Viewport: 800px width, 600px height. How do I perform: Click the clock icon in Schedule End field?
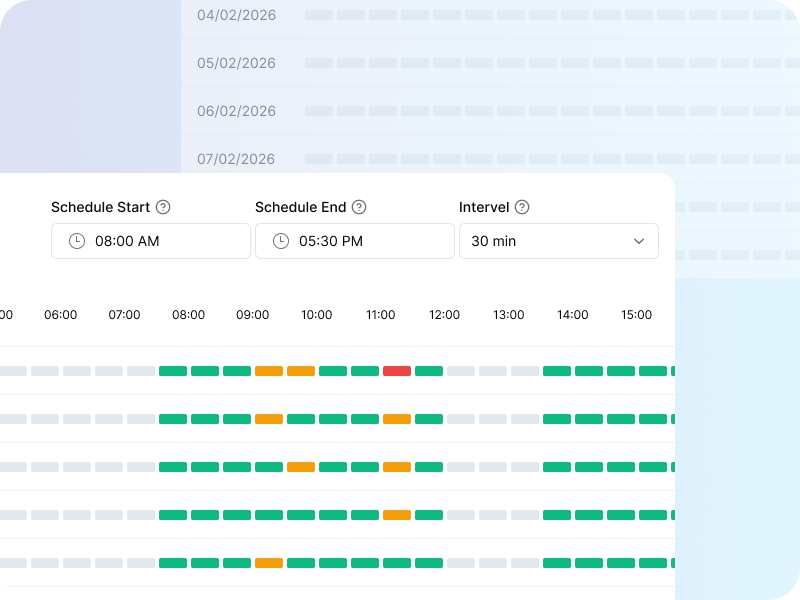point(280,241)
